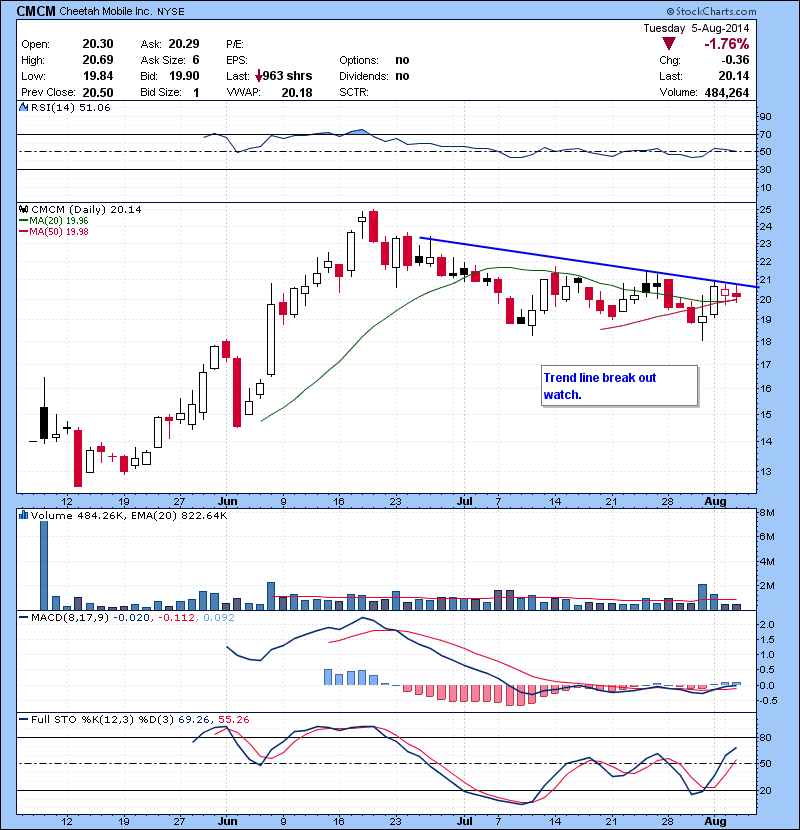Click the Bid value 19.90
Viewport: 800px width, 830px height.
(184, 76)
